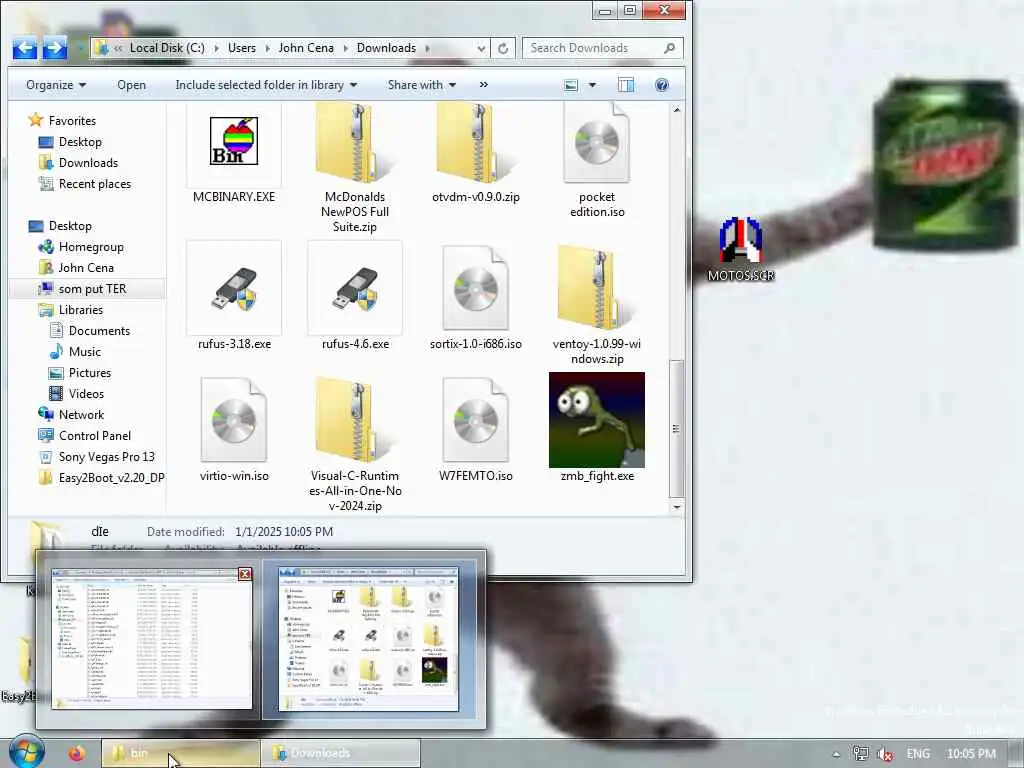Select the W7FEMTO.iso disc image
The width and height of the screenshot is (1024, 768).
click(475, 420)
